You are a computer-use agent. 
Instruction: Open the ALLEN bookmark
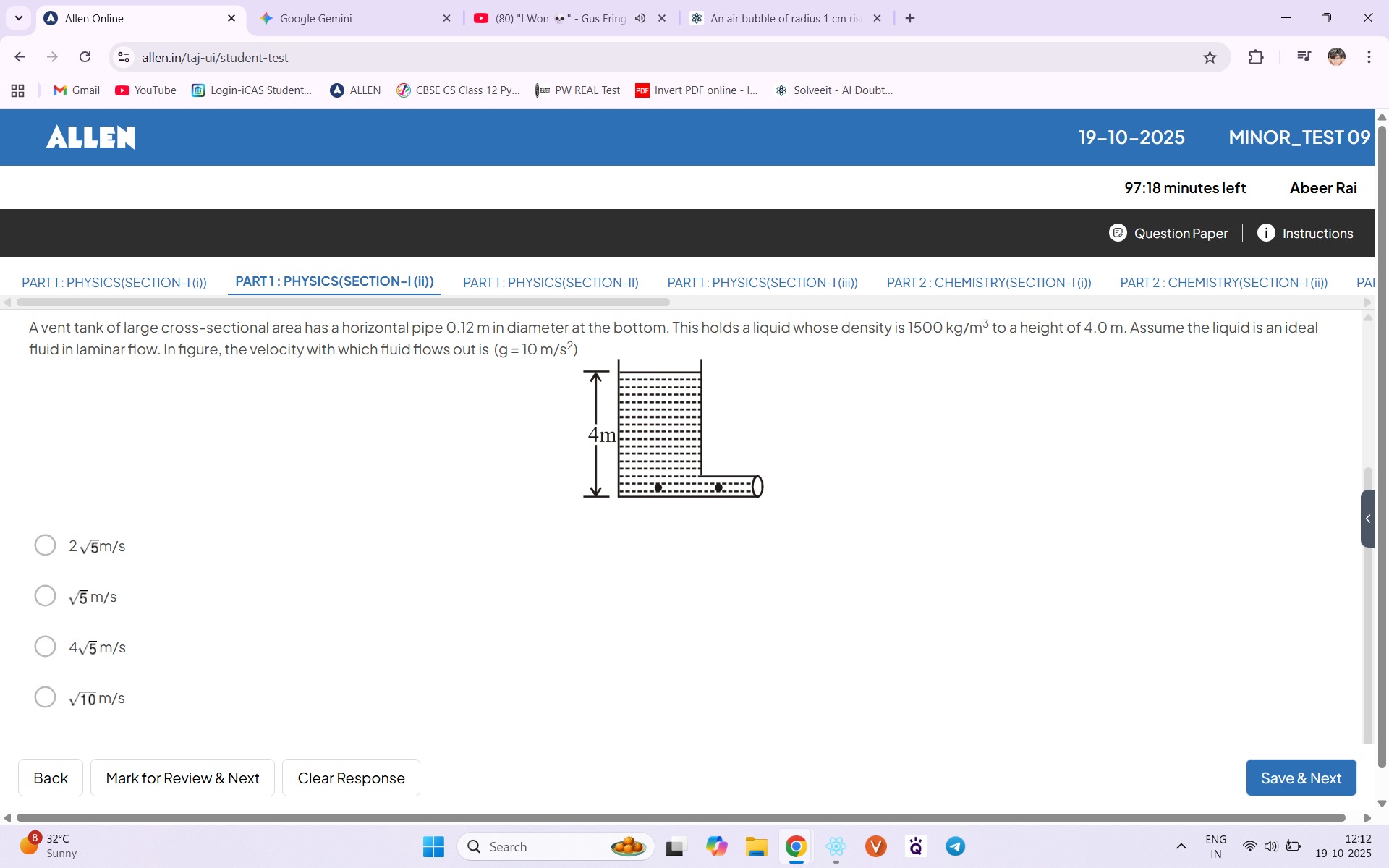(x=354, y=90)
